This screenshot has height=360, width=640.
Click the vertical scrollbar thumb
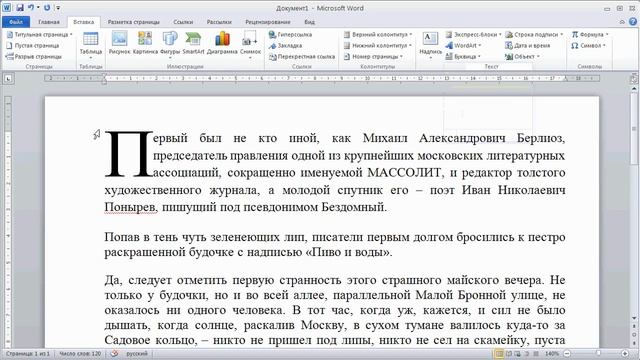pos(634,129)
